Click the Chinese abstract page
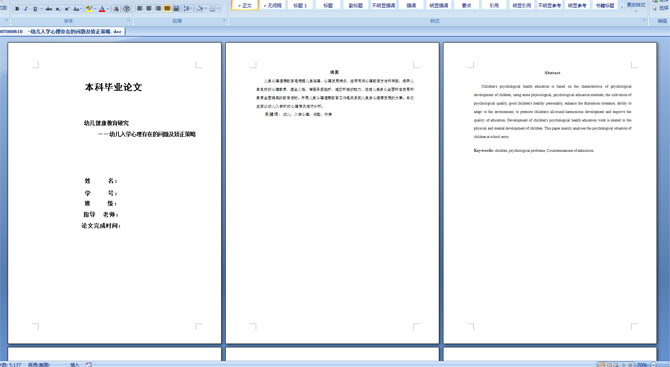The image size is (670, 367). pyautogui.click(x=332, y=193)
